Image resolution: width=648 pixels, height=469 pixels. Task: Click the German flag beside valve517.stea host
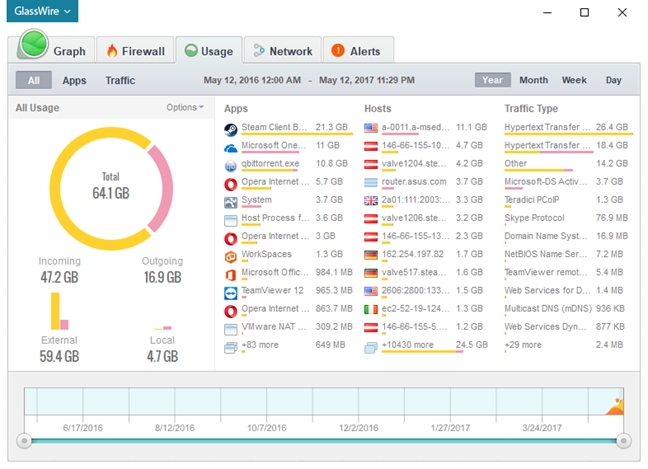371,273
